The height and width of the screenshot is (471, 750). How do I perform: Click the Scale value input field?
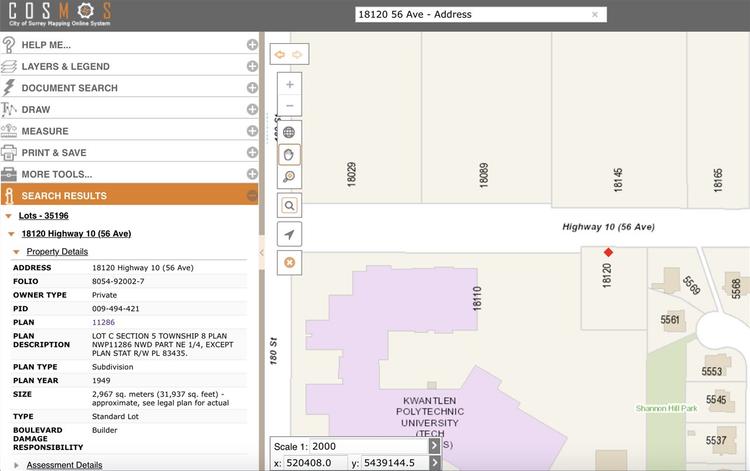point(368,447)
